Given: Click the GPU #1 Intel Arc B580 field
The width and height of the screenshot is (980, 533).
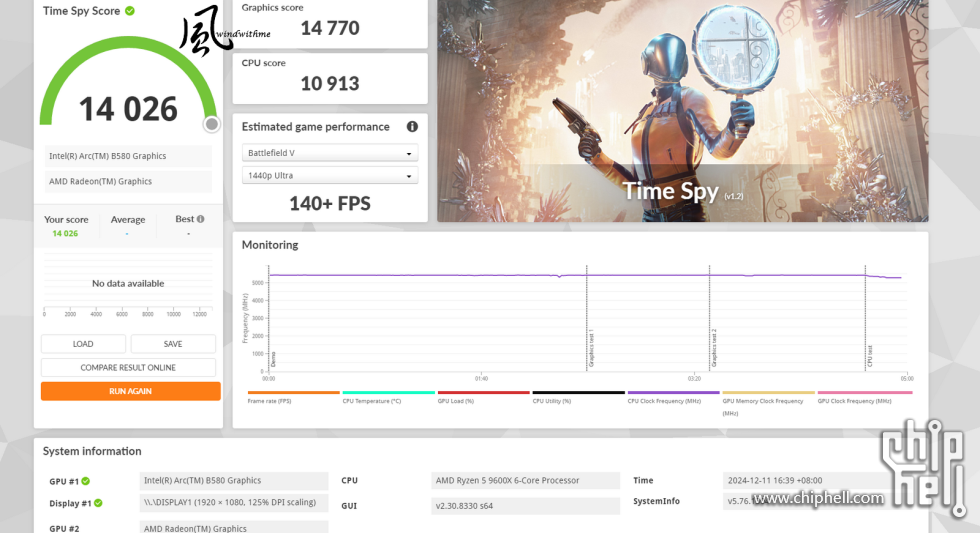Looking at the screenshot, I should pyautogui.click(x=234, y=481).
